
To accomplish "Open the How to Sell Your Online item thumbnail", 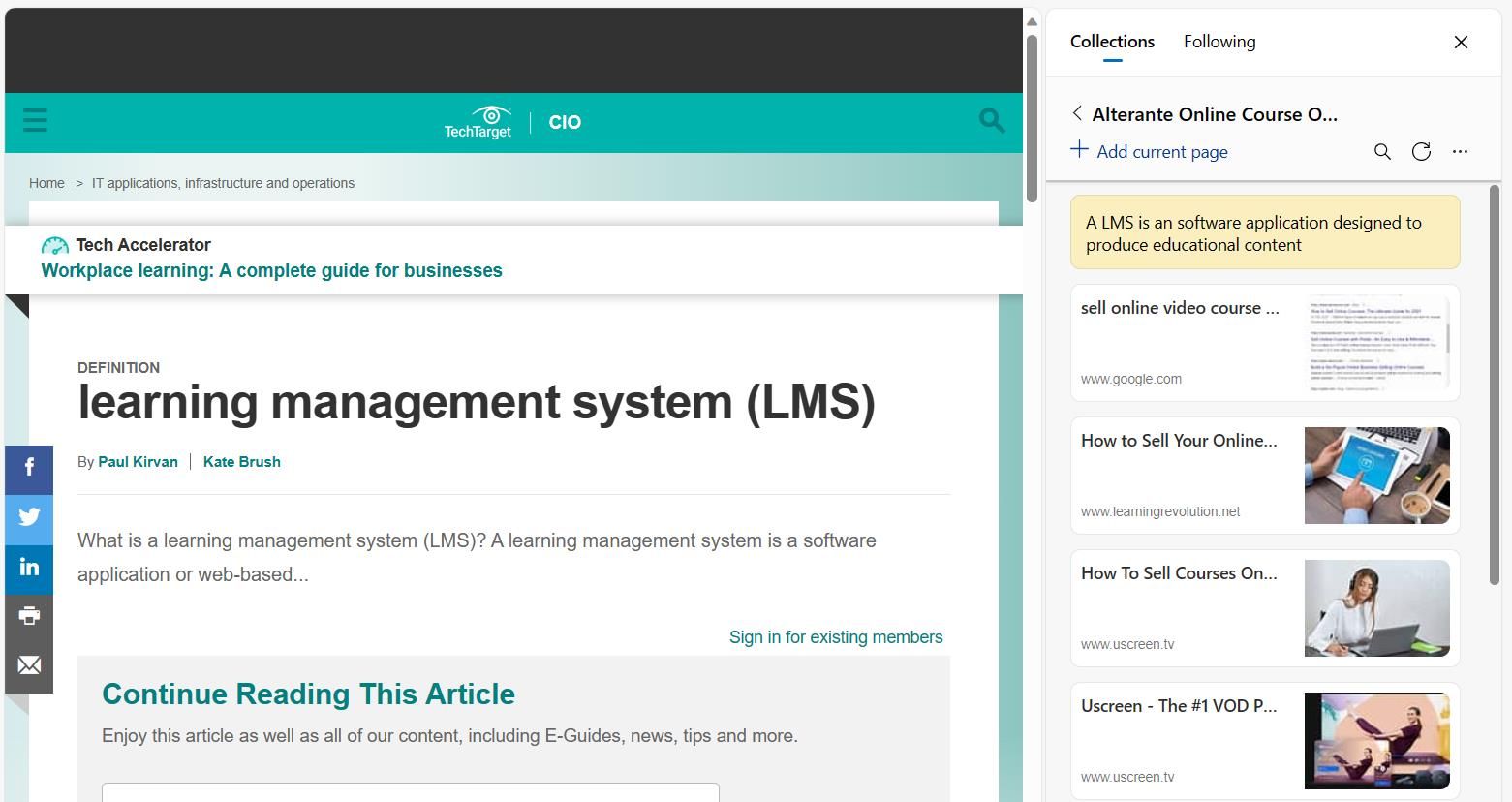I will [x=1375, y=476].
